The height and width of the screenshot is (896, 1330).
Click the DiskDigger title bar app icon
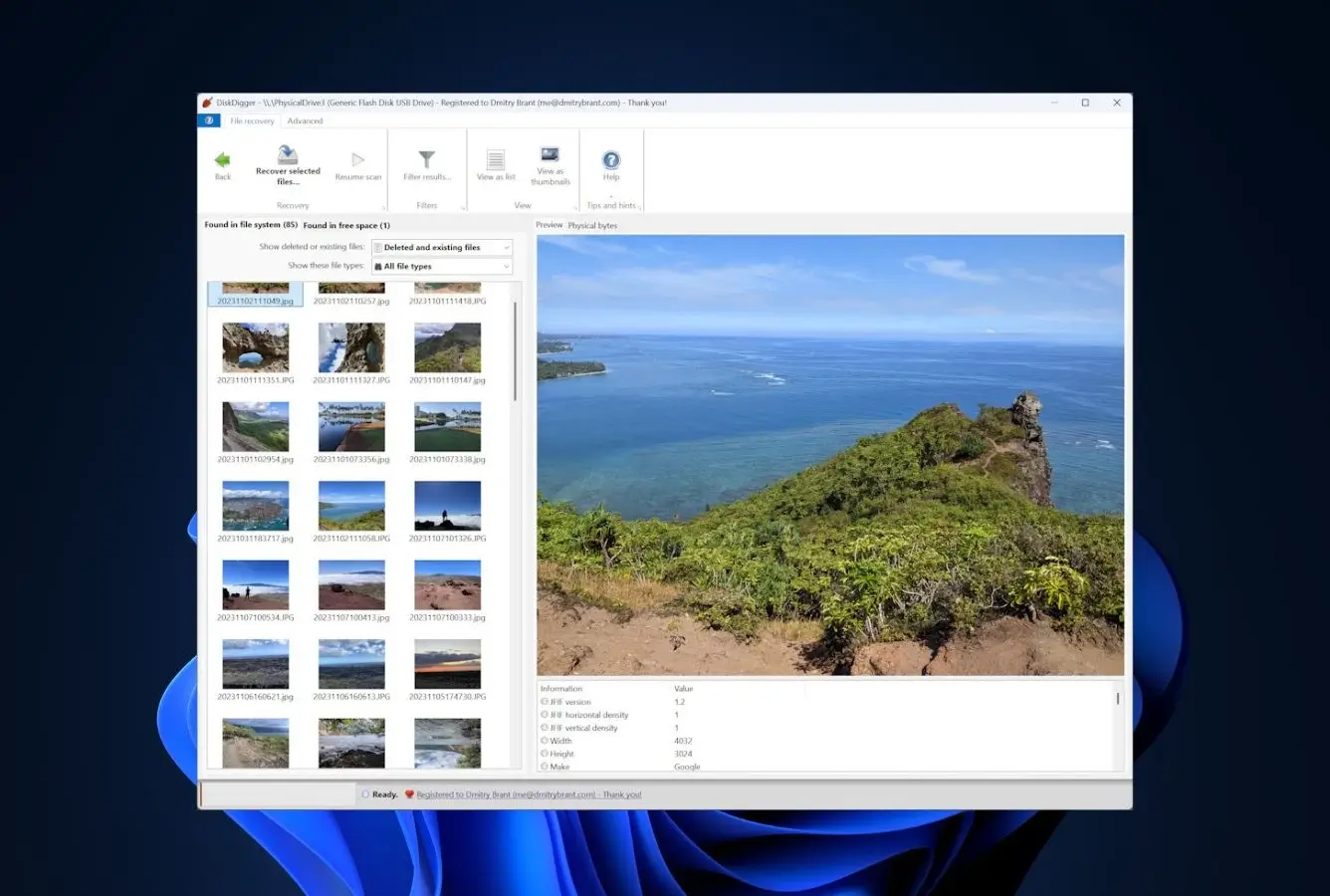pos(207,103)
